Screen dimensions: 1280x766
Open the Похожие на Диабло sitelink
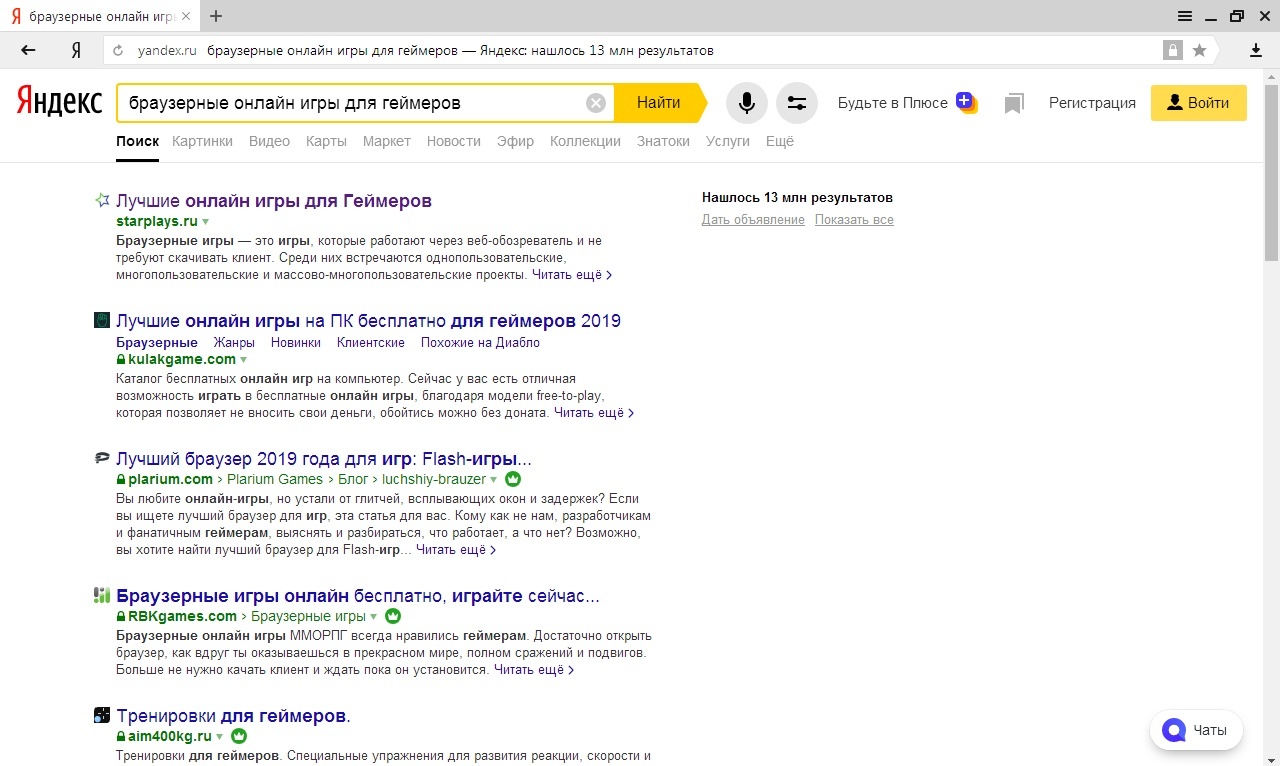[480, 342]
